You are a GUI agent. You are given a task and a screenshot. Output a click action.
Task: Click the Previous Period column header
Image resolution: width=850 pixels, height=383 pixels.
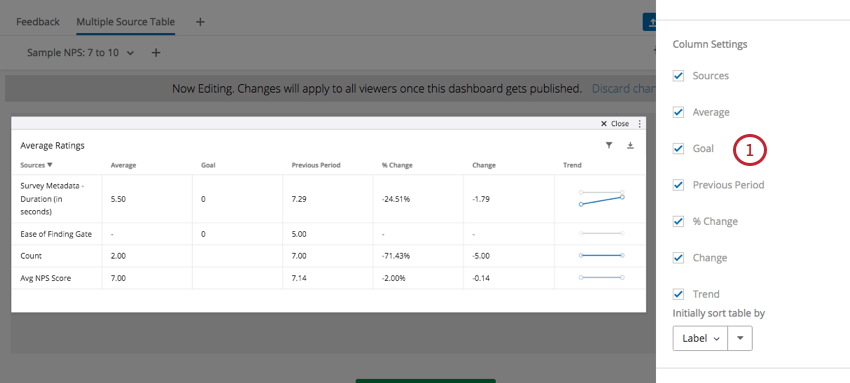(315, 165)
